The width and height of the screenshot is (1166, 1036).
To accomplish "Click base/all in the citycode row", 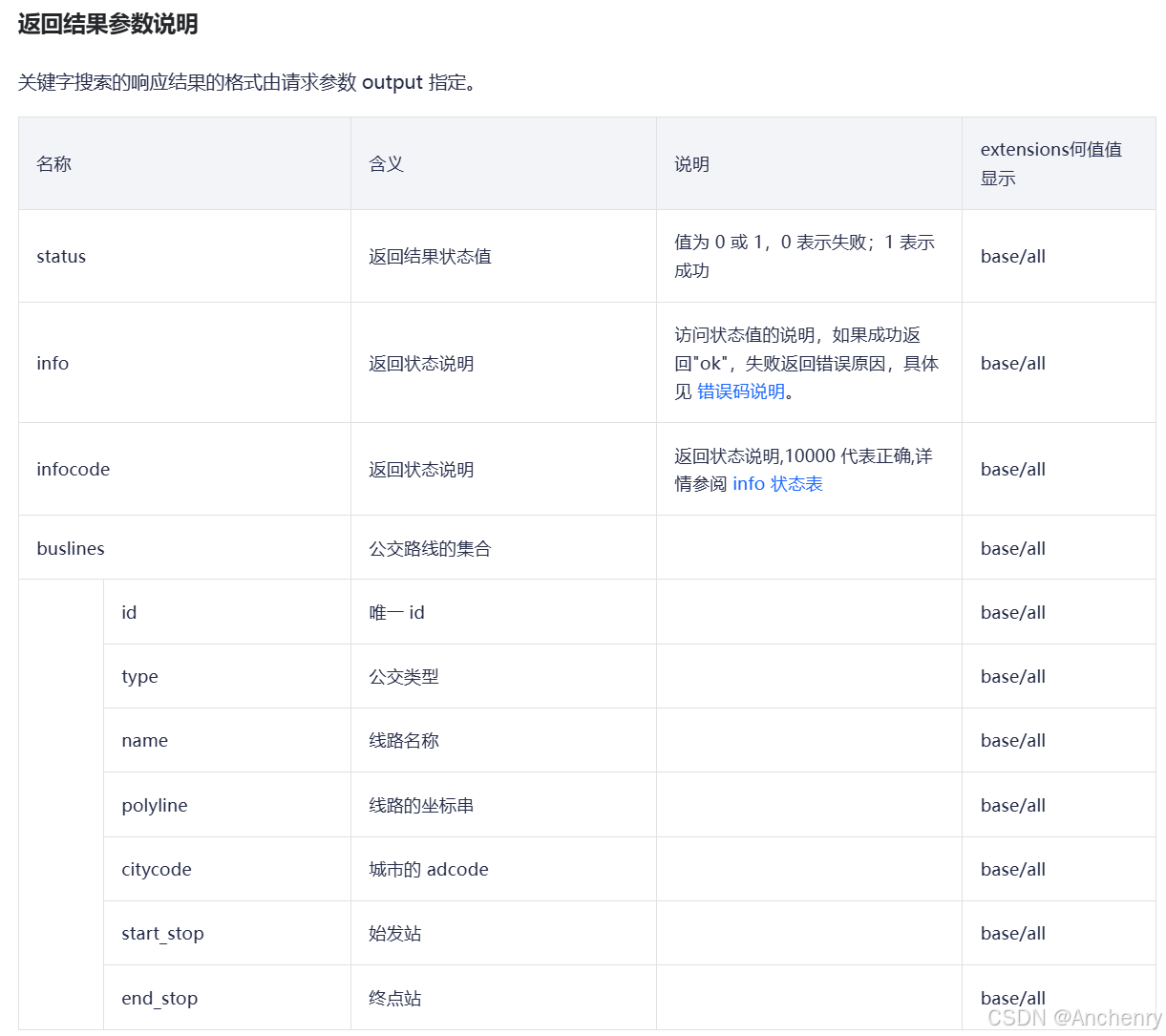I will (x=1013, y=869).
